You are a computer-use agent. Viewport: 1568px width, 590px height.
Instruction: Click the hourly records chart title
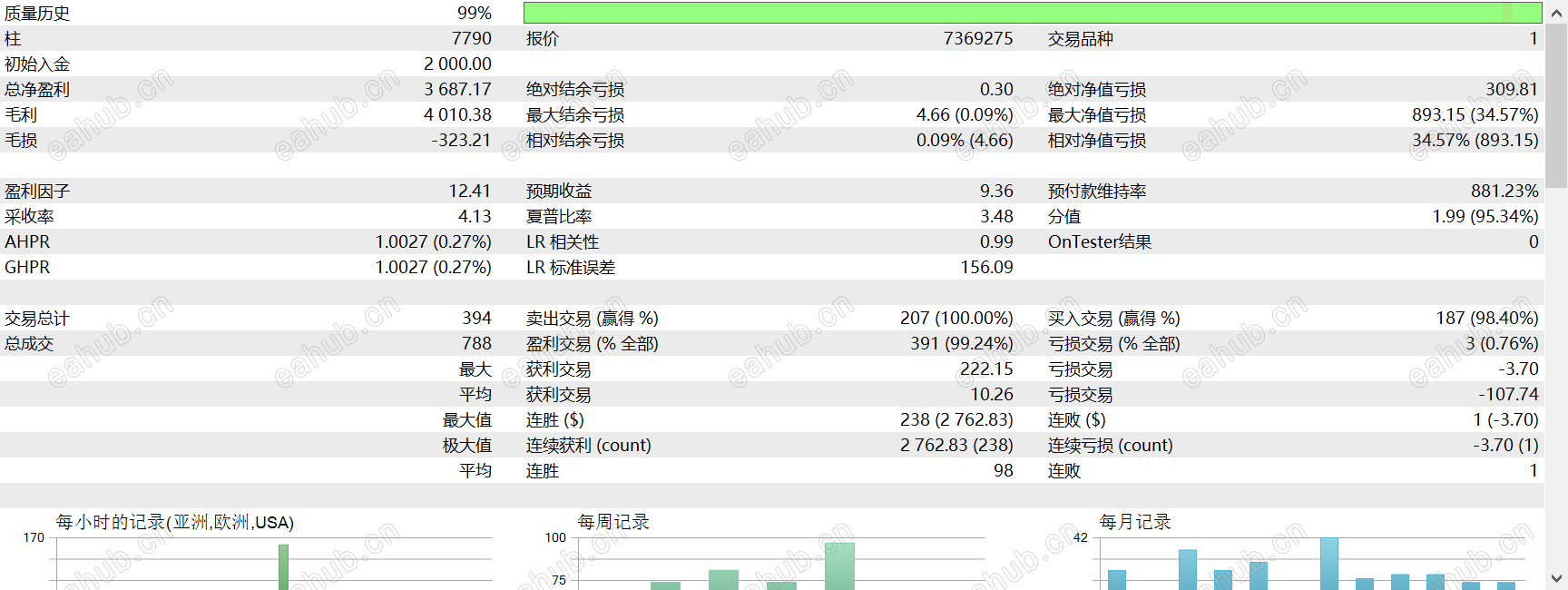point(175,522)
